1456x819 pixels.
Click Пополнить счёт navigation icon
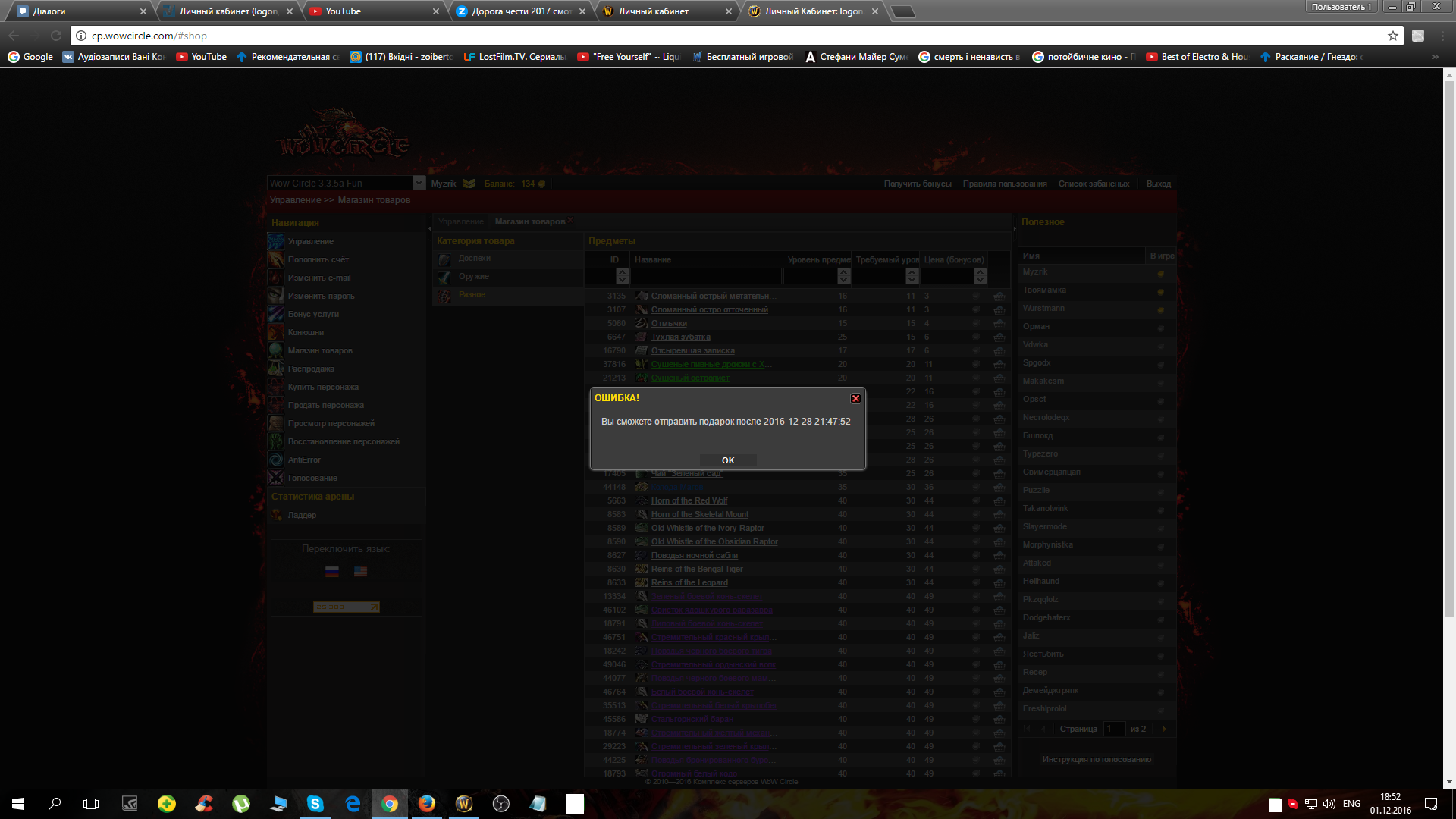276,259
